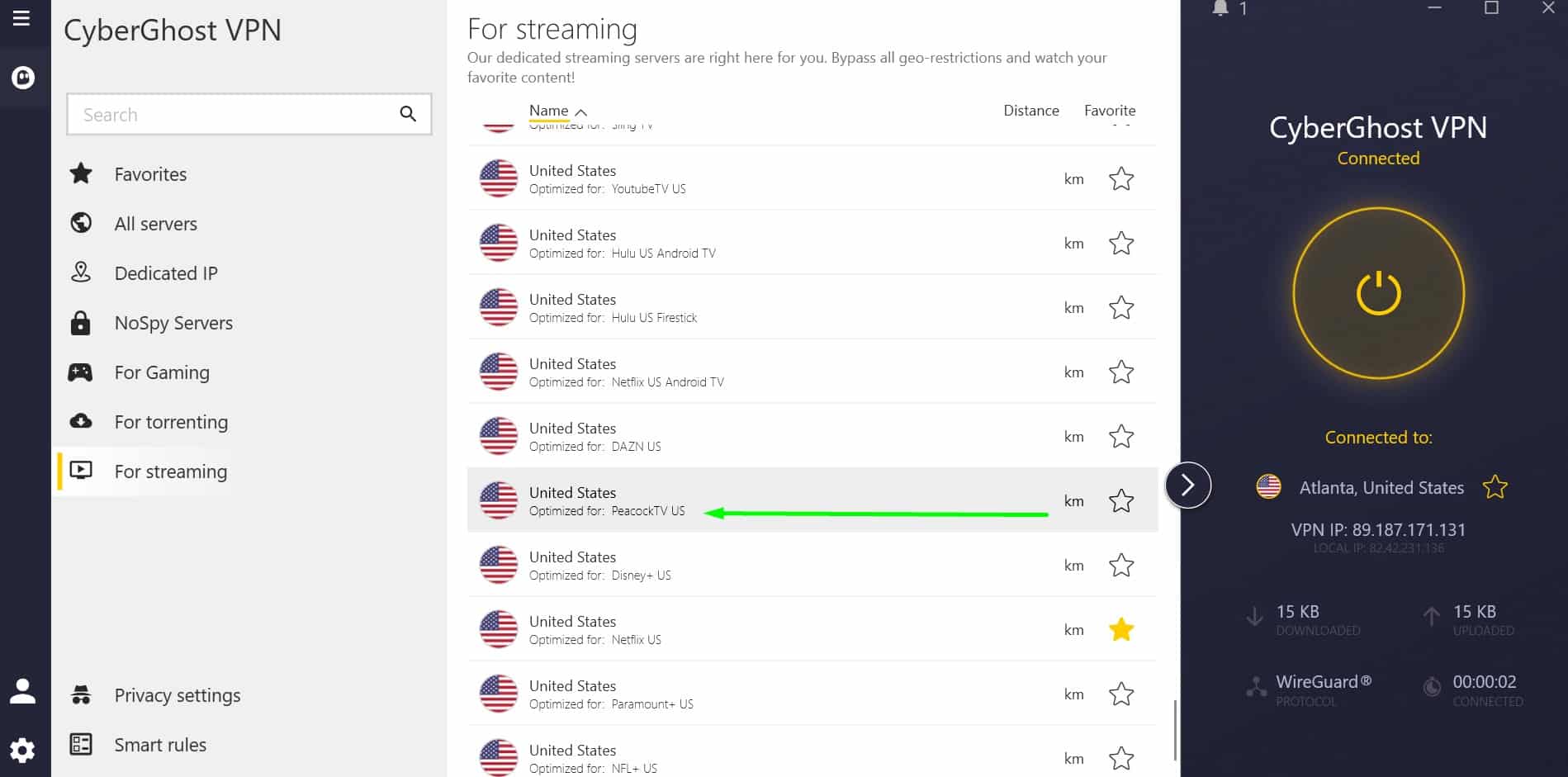Favorite the PeacockTV US server star
The image size is (1568, 777).
[1120, 500]
